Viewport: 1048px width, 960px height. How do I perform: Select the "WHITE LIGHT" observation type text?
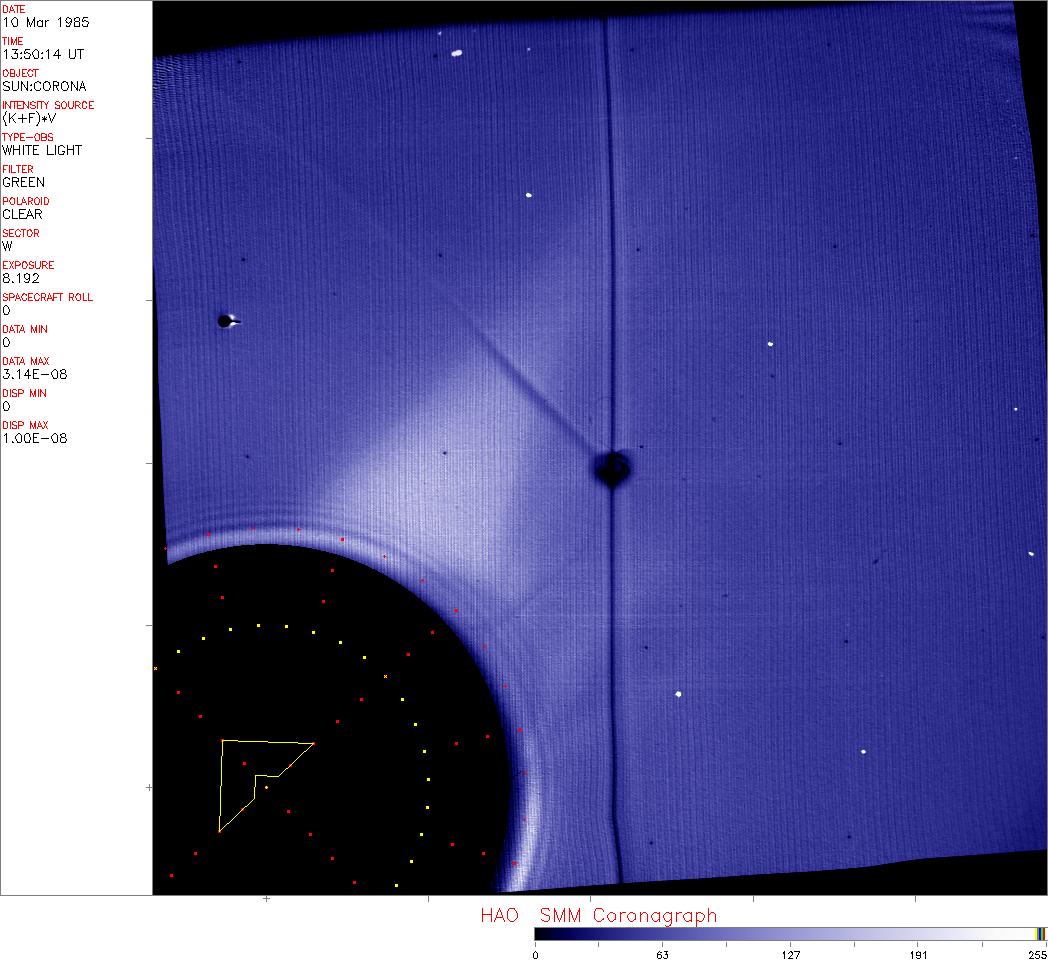point(42,150)
